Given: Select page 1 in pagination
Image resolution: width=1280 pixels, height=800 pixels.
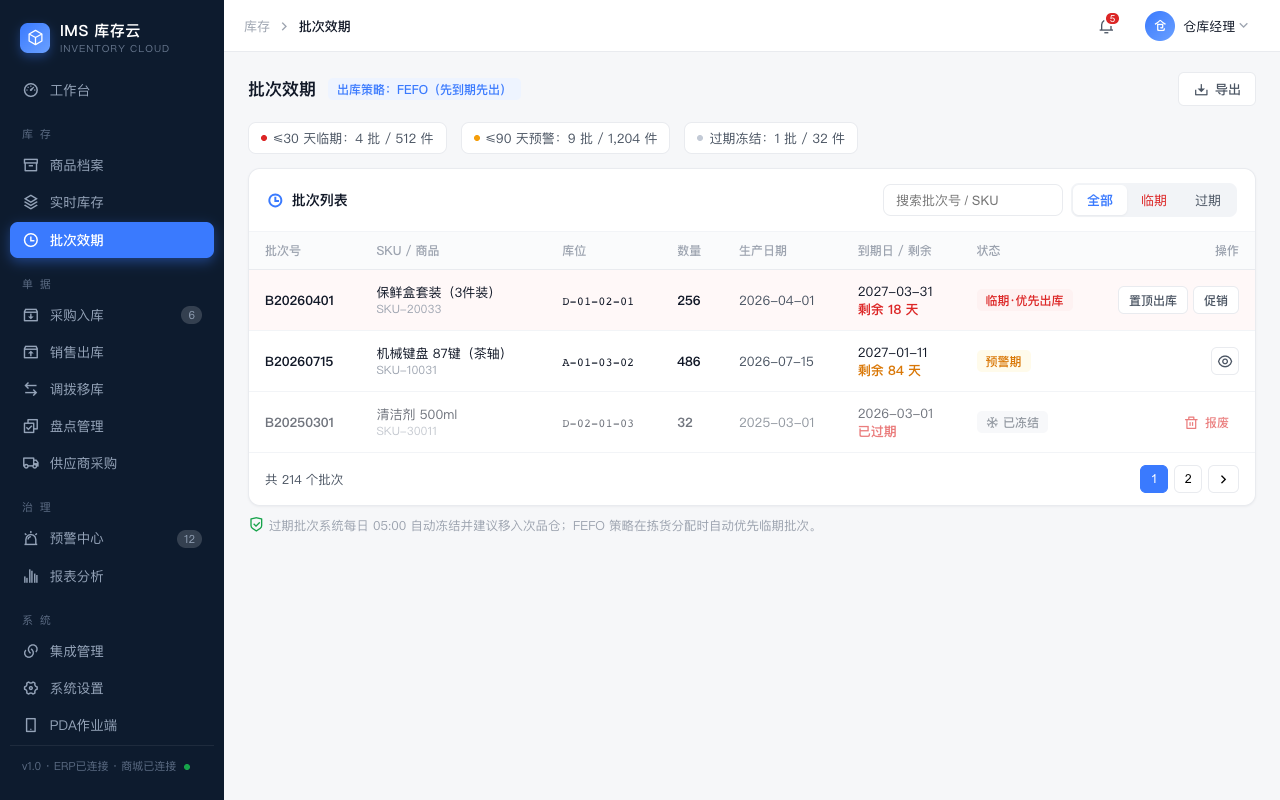Looking at the screenshot, I should 1154,479.
